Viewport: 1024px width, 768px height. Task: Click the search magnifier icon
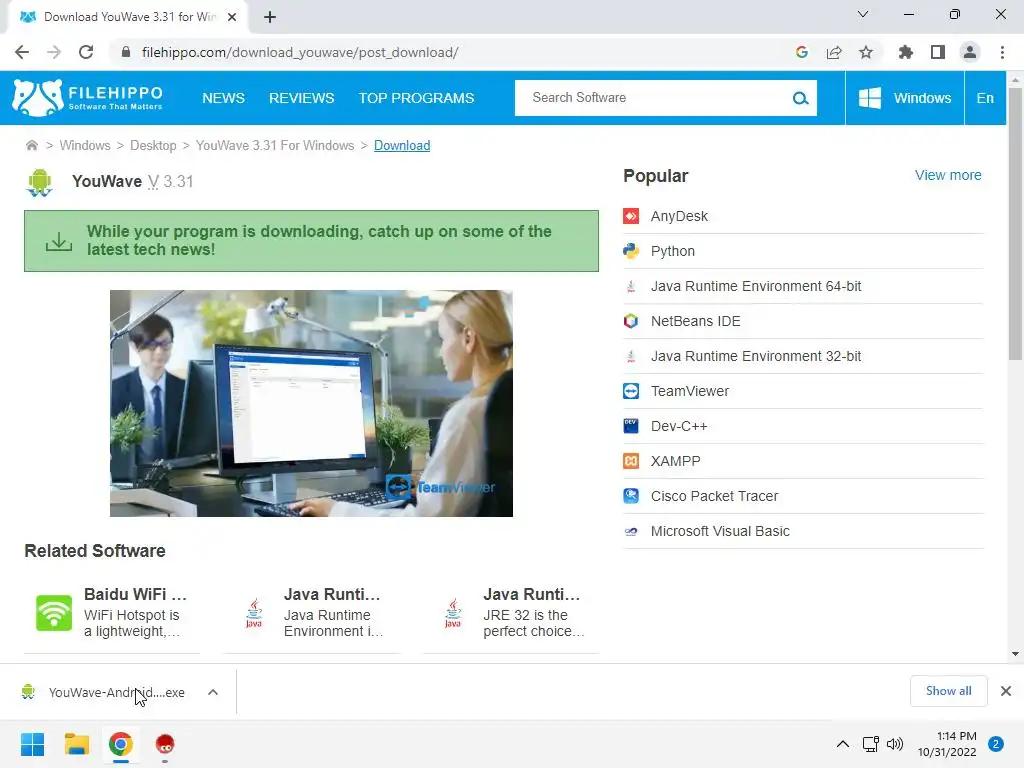coord(800,99)
